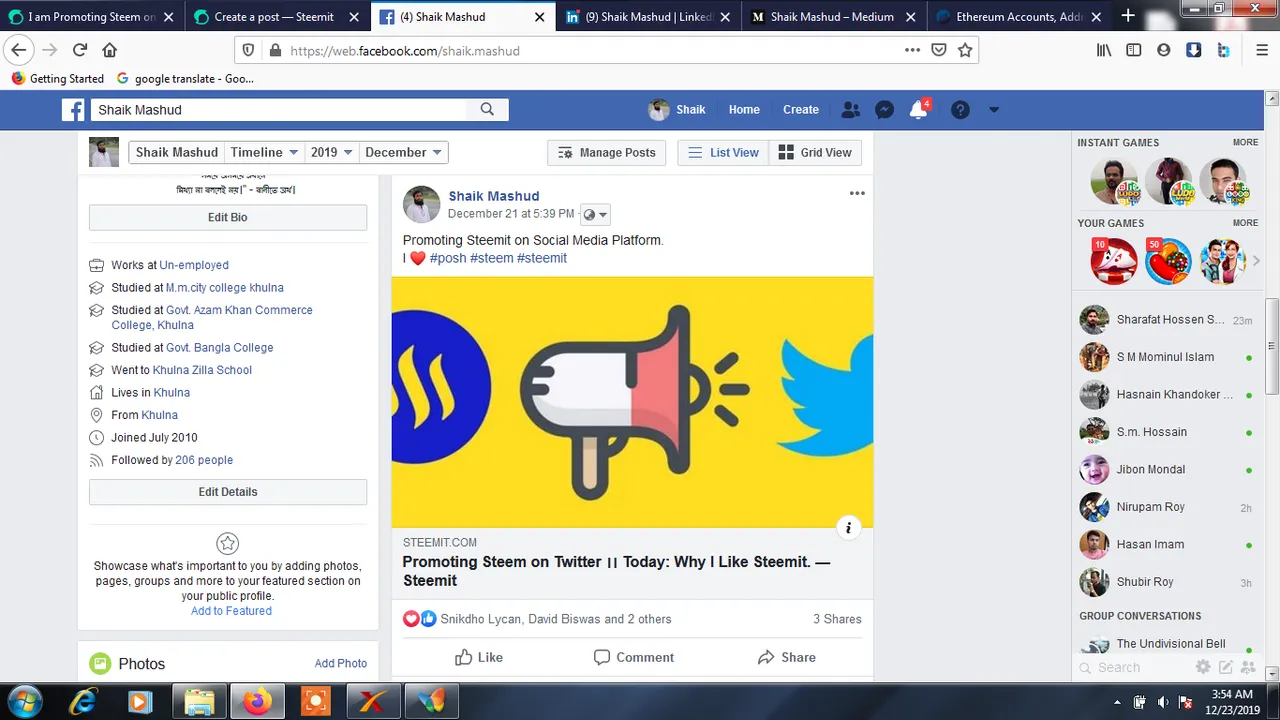
Task: Click the Manage Posts button
Action: pos(608,153)
